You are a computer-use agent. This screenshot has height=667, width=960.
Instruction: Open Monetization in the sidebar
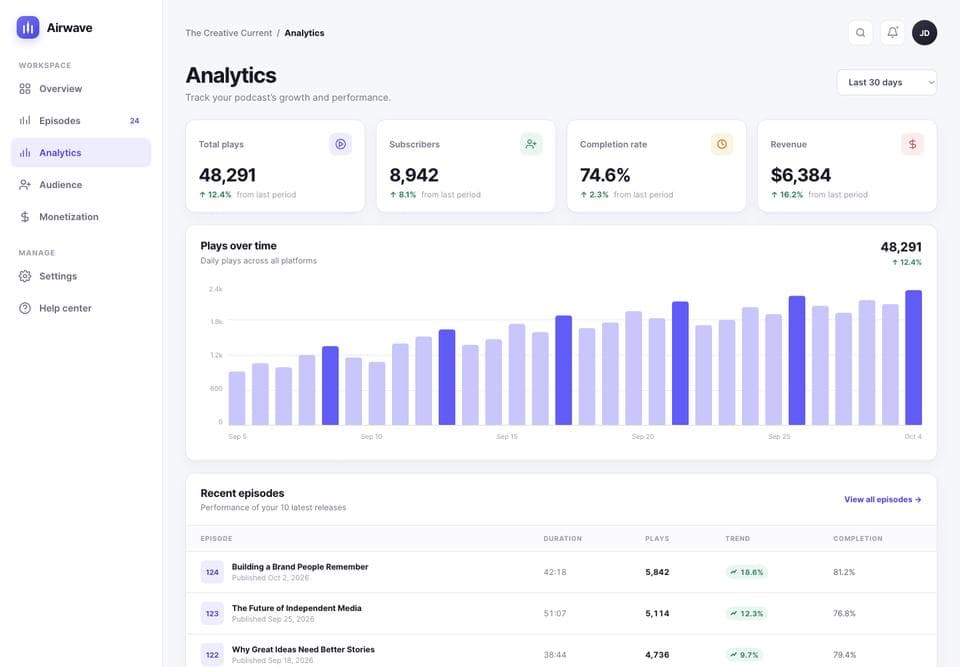[81, 217]
